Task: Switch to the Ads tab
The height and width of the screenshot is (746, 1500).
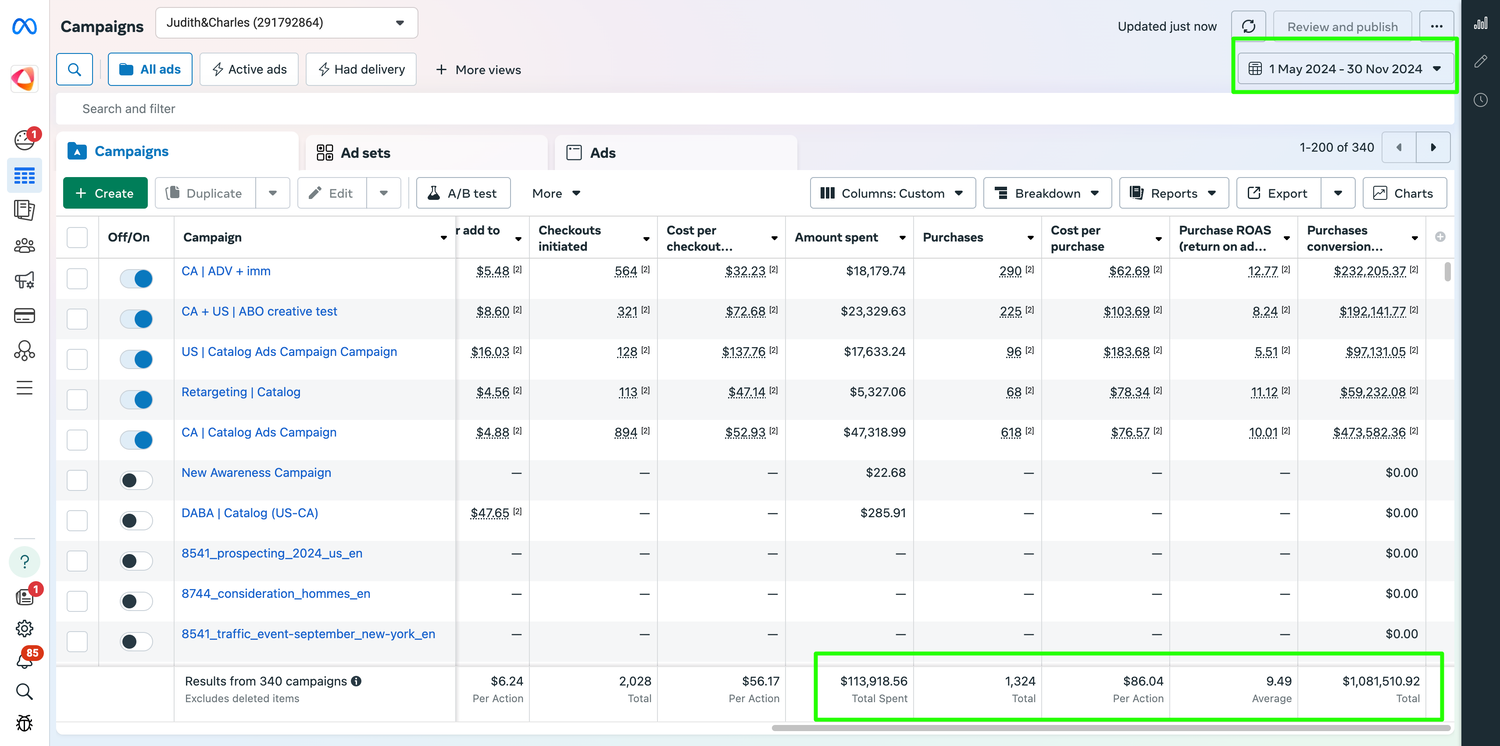Action: [676, 153]
